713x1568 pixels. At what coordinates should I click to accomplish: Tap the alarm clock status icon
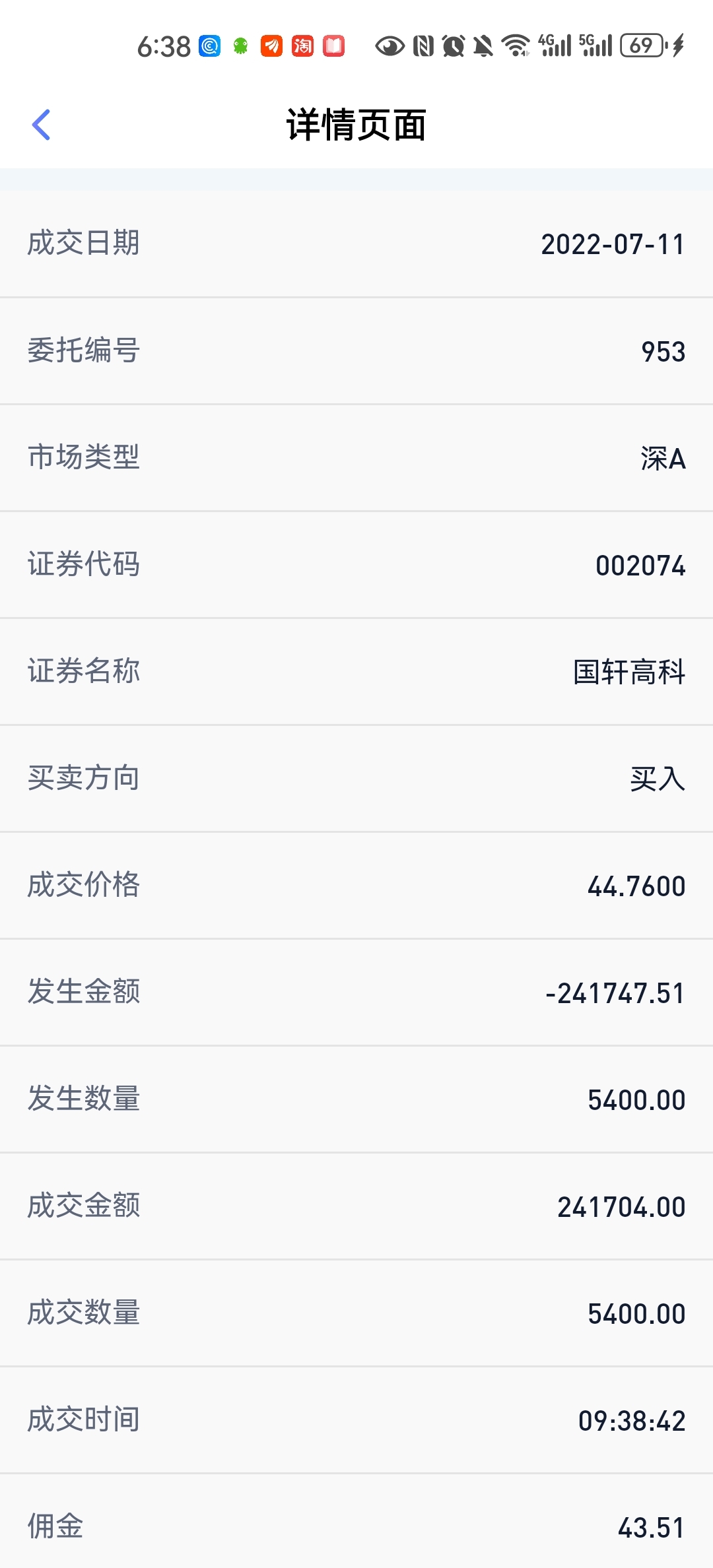[454, 46]
